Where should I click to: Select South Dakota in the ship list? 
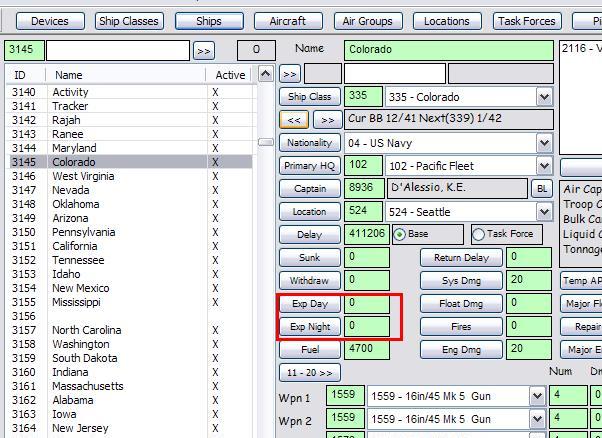coord(129,358)
